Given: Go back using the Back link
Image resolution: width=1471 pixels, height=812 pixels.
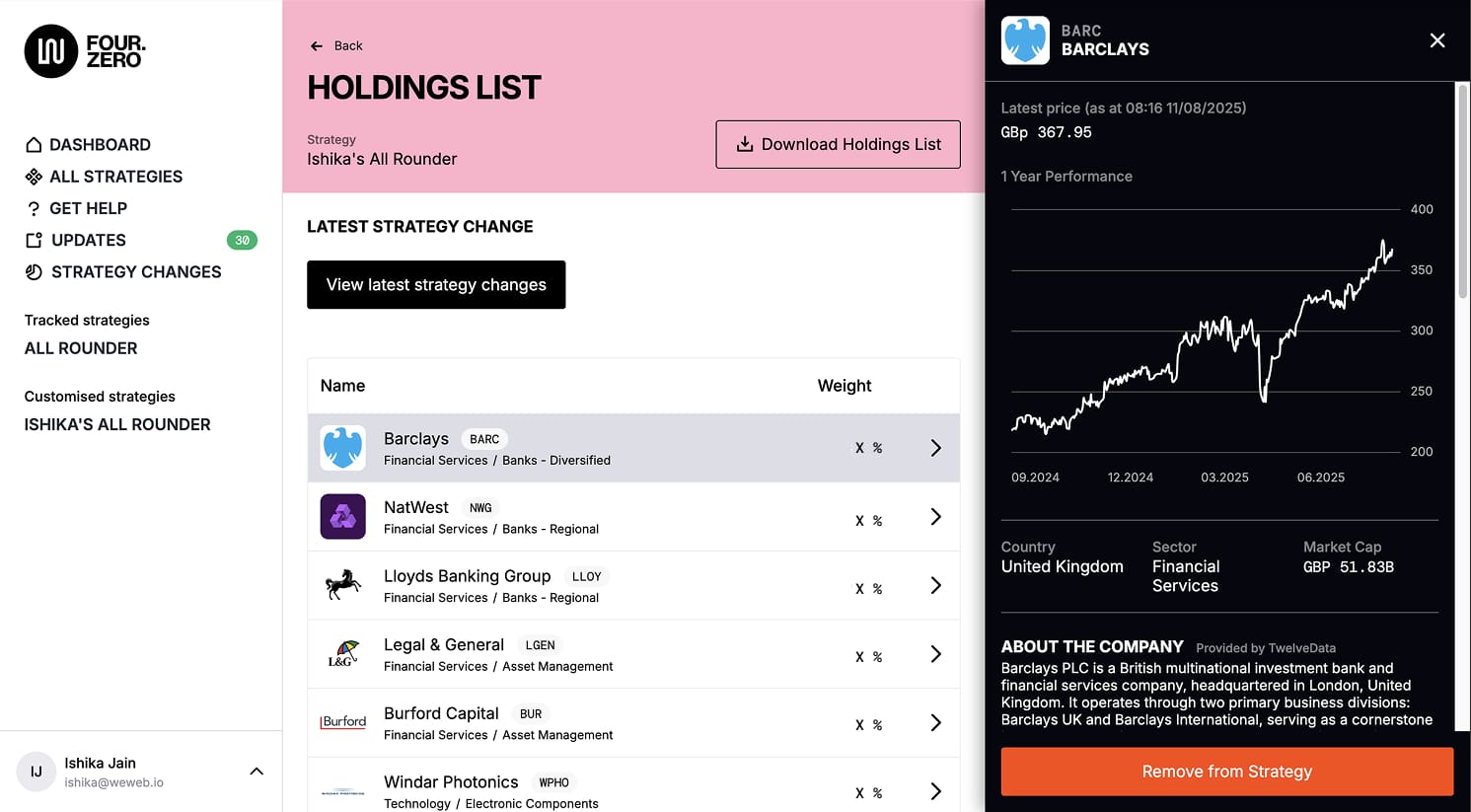Looking at the screenshot, I should (x=336, y=45).
